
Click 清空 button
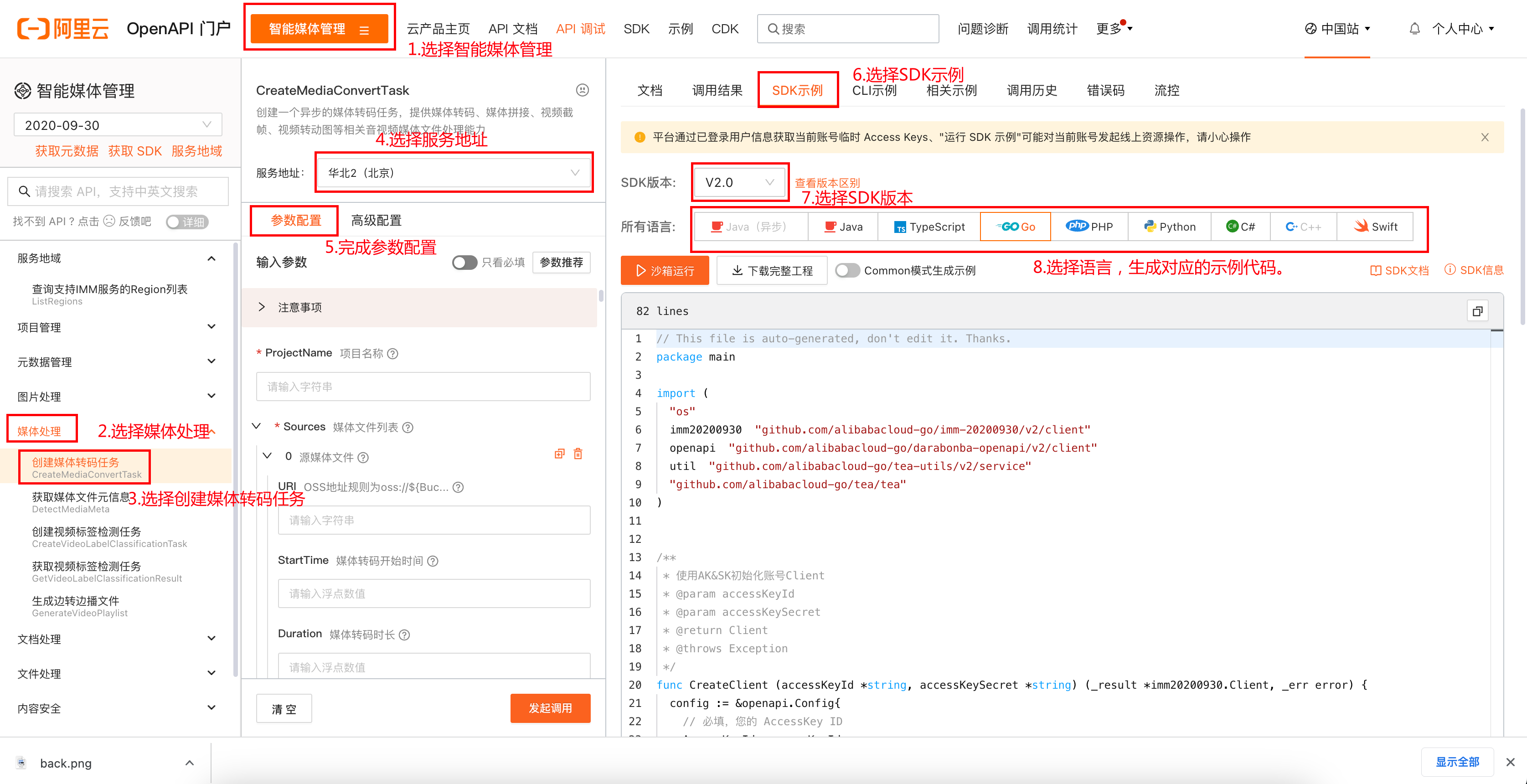click(x=284, y=709)
